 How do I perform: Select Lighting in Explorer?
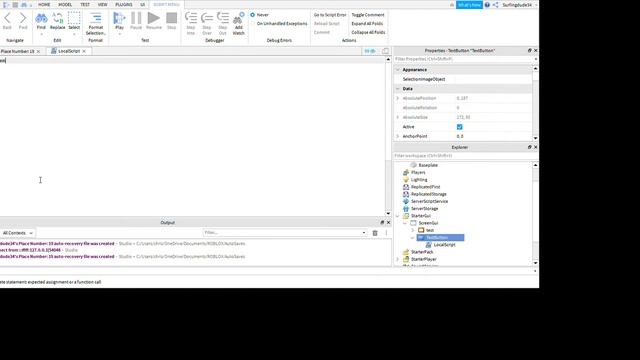click(x=419, y=180)
